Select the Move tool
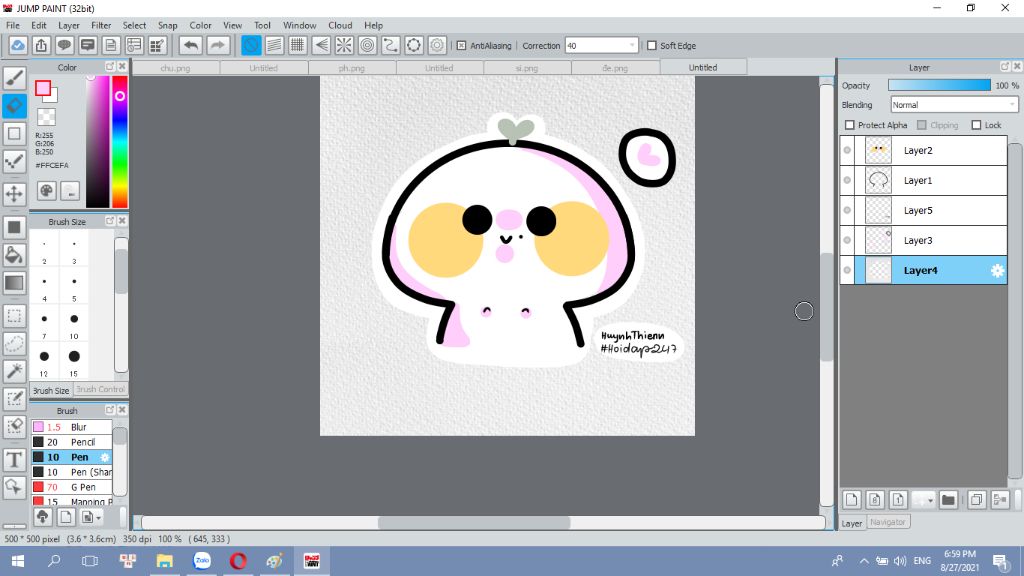1024x576 pixels. [14, 194]
